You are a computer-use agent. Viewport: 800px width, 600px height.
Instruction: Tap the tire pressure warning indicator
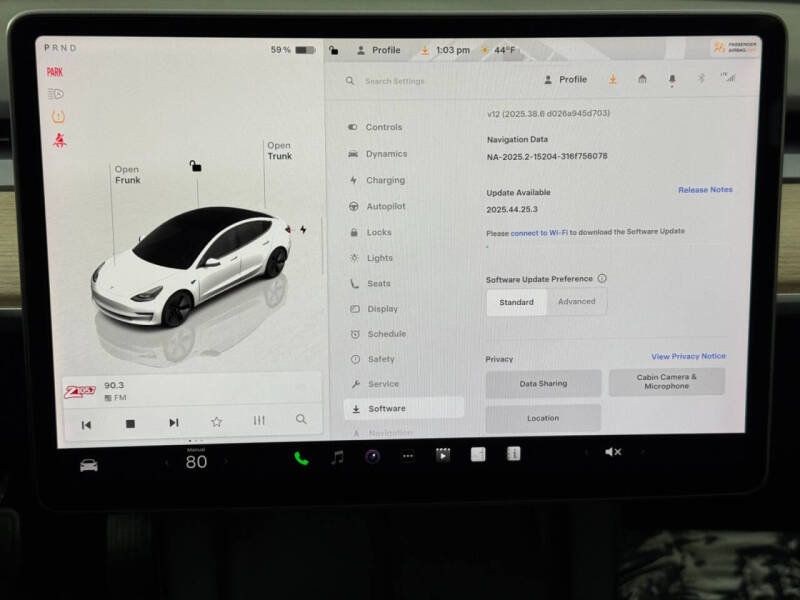(x=57, y=113)
